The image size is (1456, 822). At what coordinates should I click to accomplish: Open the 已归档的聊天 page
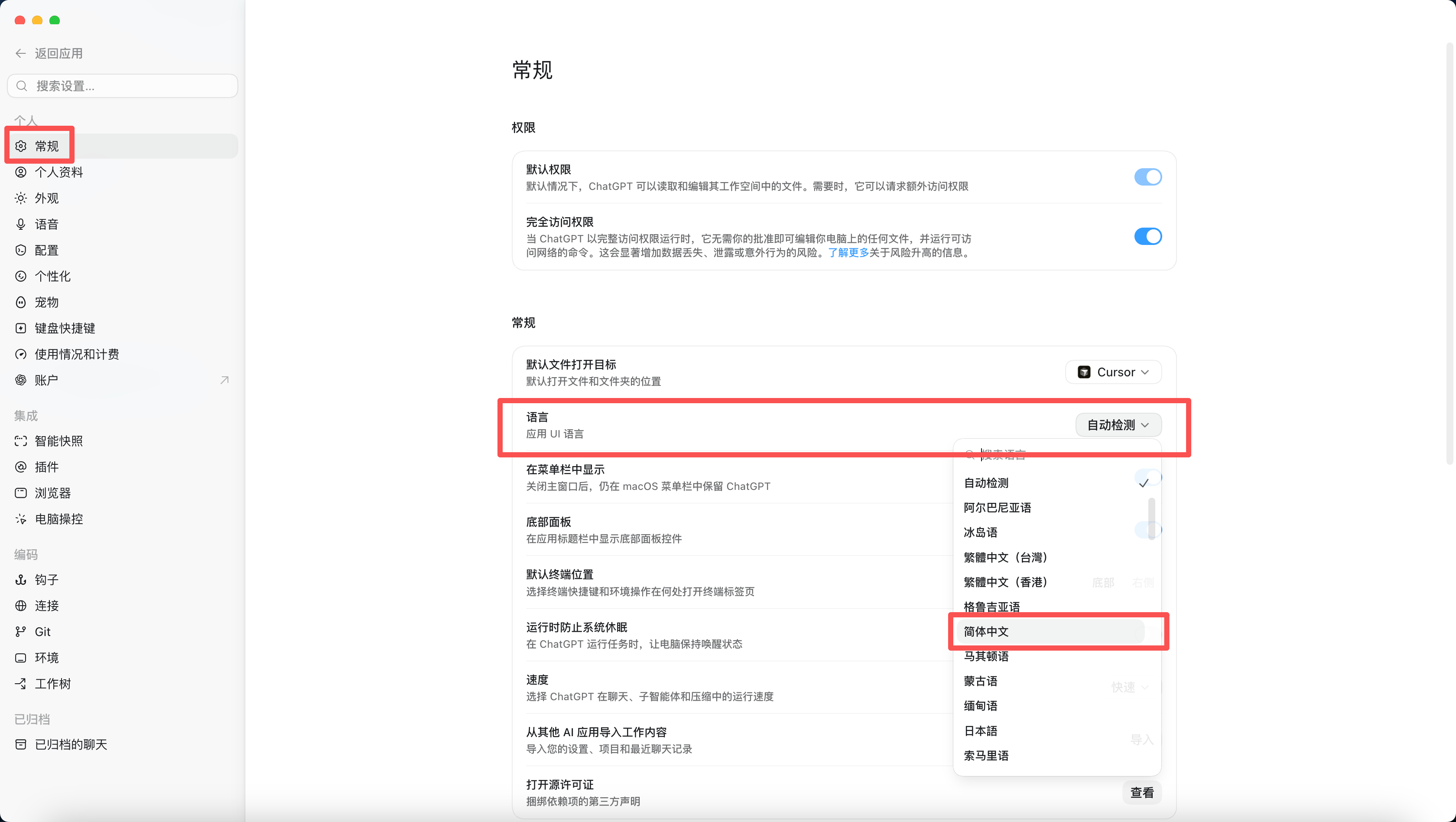click(122, 744)
